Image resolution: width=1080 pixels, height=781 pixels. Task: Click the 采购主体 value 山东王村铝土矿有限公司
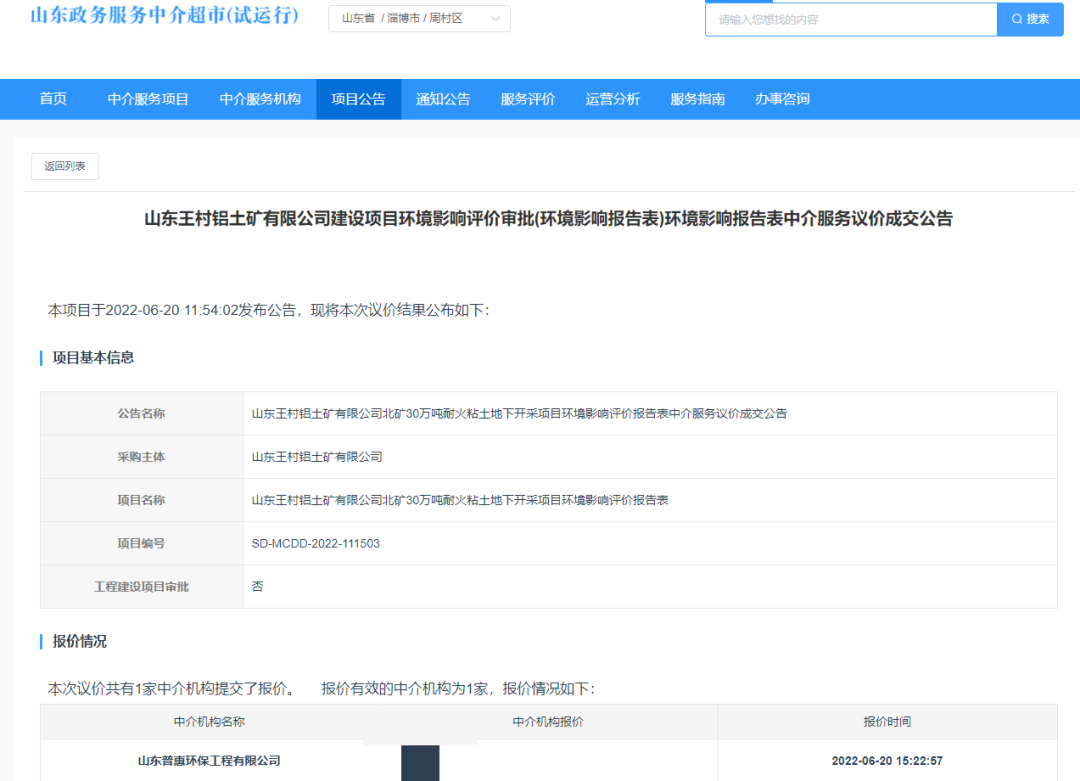(317, 457)
